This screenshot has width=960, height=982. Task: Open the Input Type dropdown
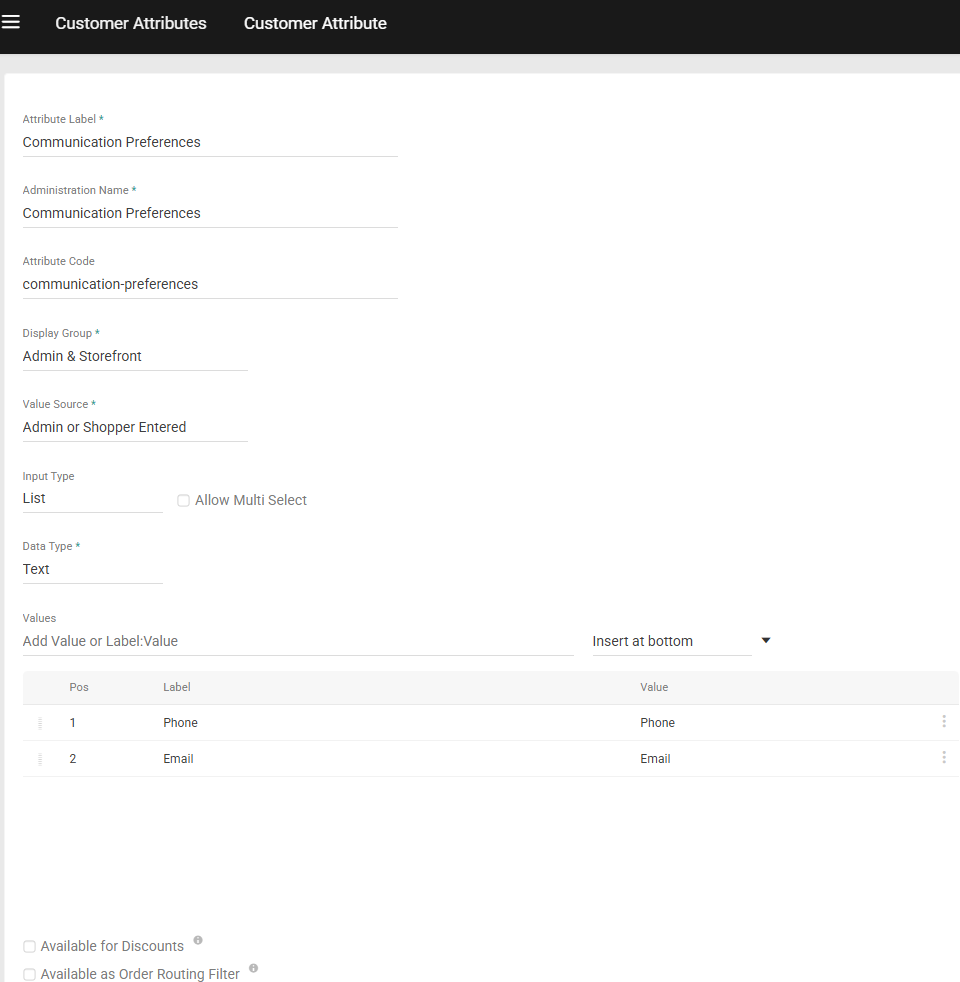(92, 499)
